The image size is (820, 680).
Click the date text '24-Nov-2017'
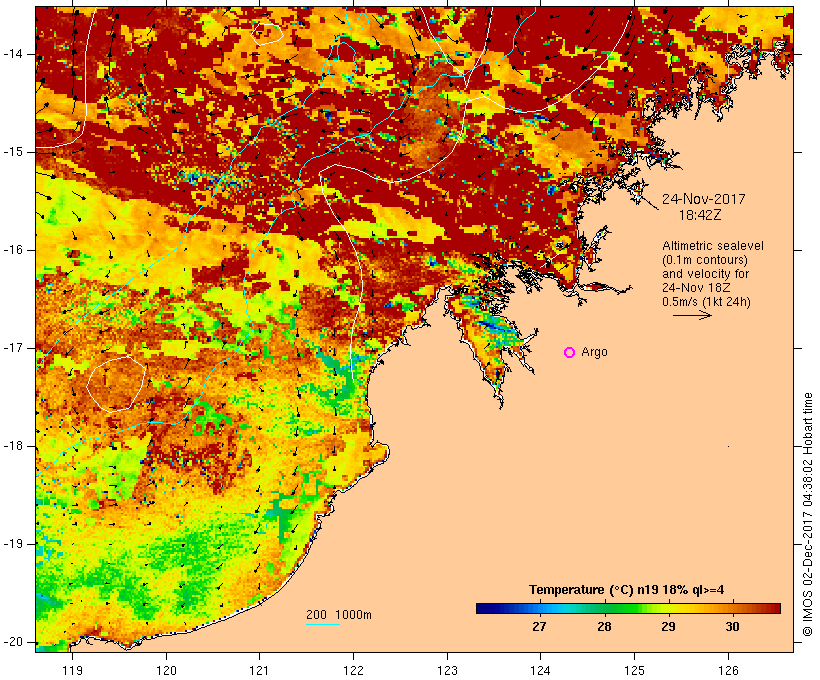703,199
